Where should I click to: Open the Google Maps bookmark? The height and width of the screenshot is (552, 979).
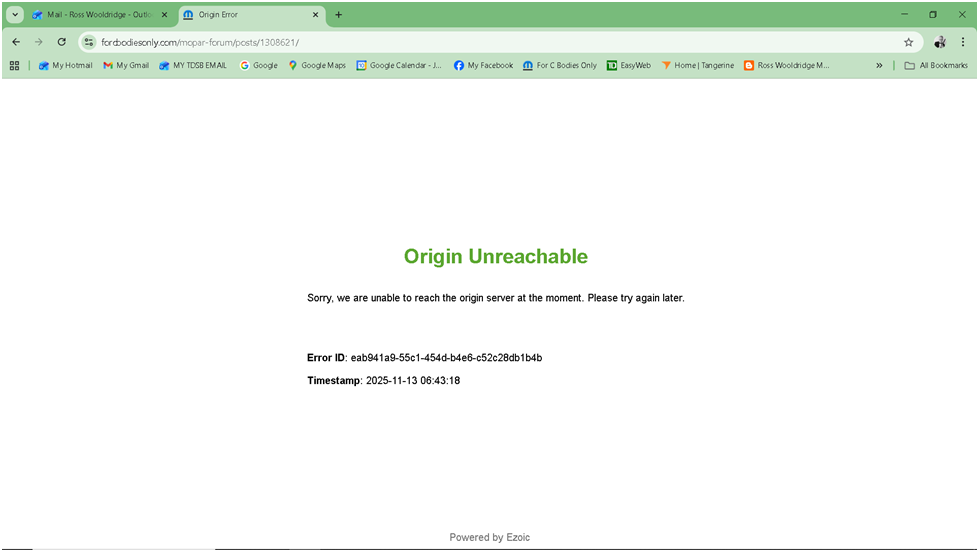(x=317, y=66)
